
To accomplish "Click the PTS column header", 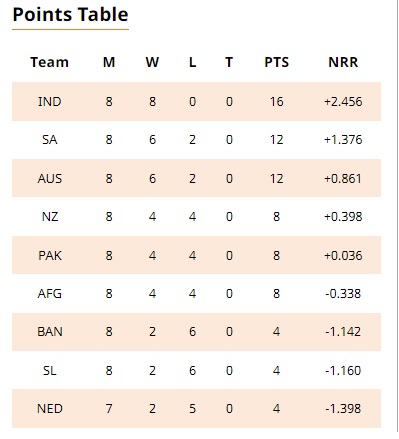I will [x=276, y=62].
